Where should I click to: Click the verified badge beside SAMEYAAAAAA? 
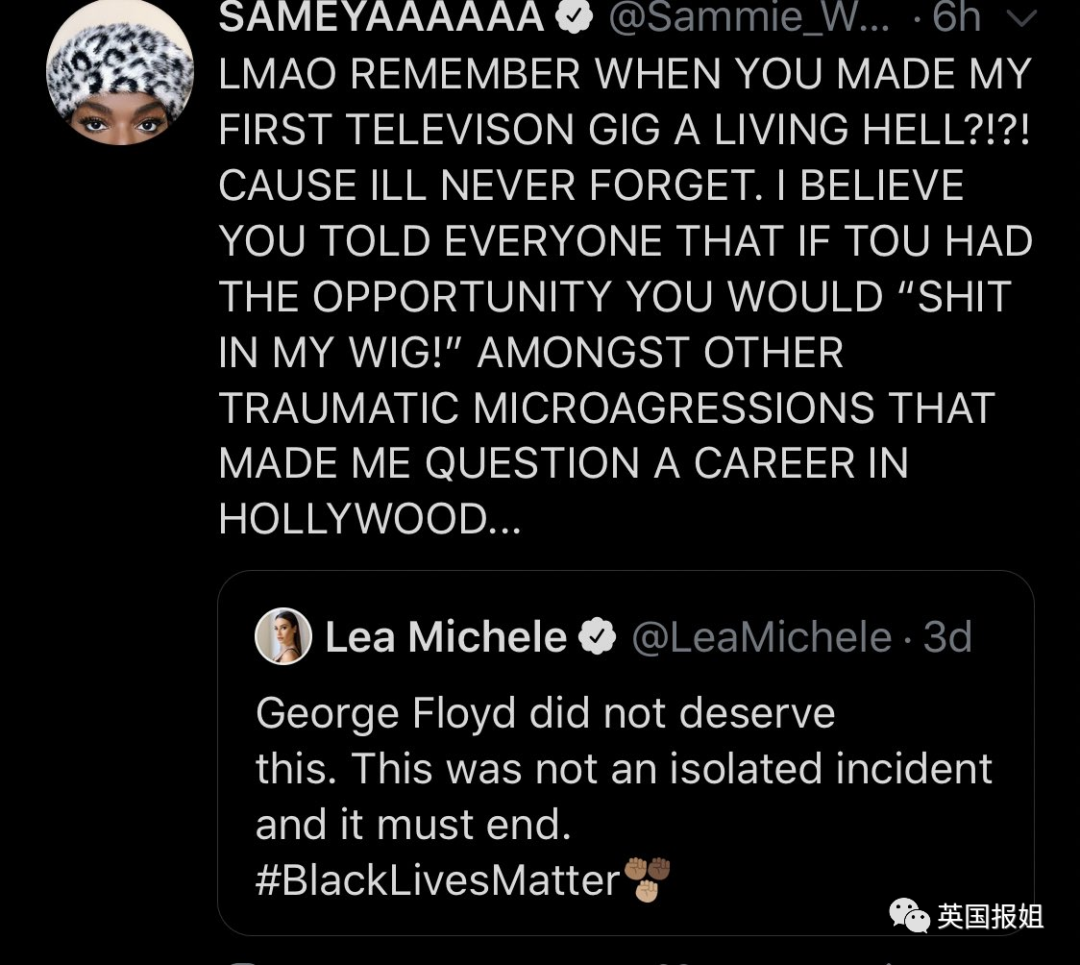pos(574,17)
